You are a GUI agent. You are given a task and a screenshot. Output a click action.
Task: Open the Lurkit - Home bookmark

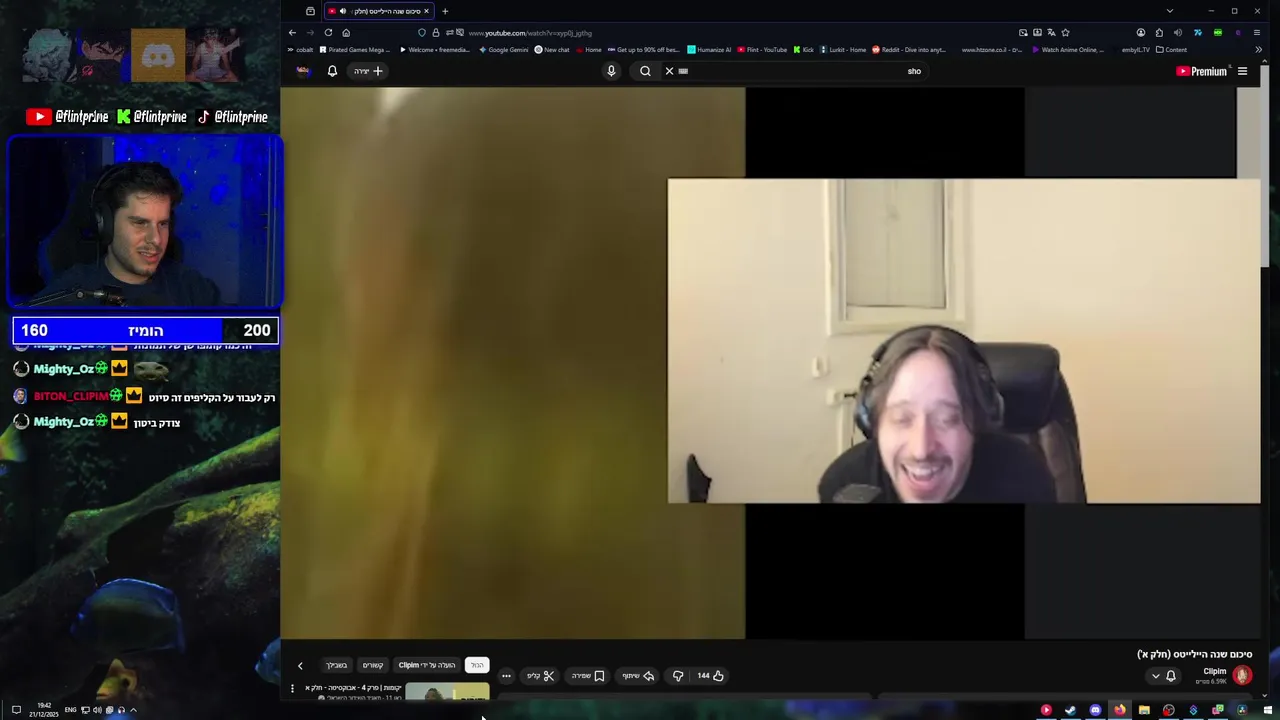click(x=842, y=49)
